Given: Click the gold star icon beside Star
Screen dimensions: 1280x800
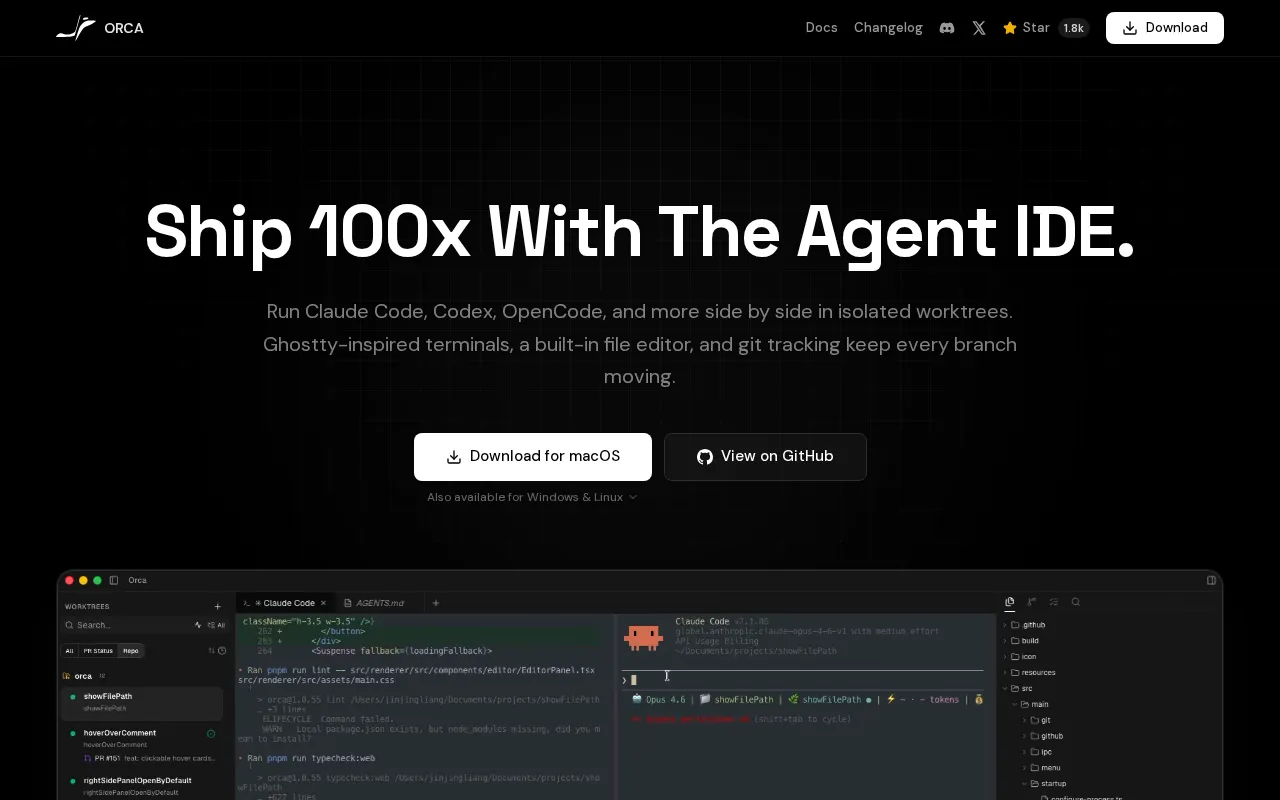Looking at the screenshot, I should click(1010, 28).
